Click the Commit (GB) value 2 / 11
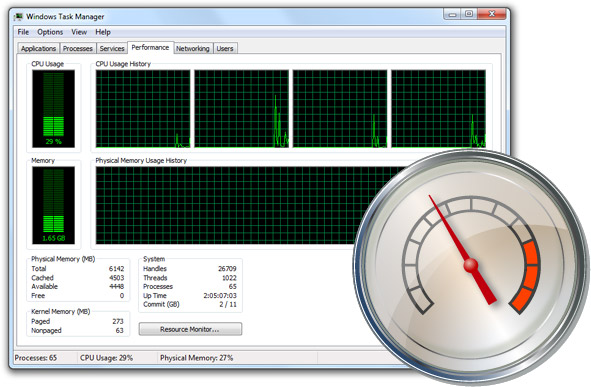Image resolution: width=591 pixels, height=387 pixels. (228, 304)
